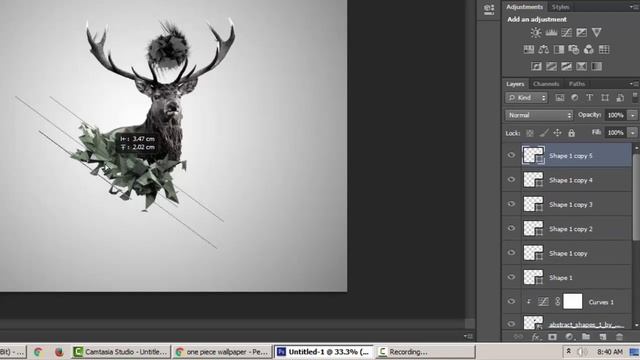The height and width of the screenshot is (360, 640).
Task: Open the Normal blend mode dropdown
Action: tap(539, 115)
